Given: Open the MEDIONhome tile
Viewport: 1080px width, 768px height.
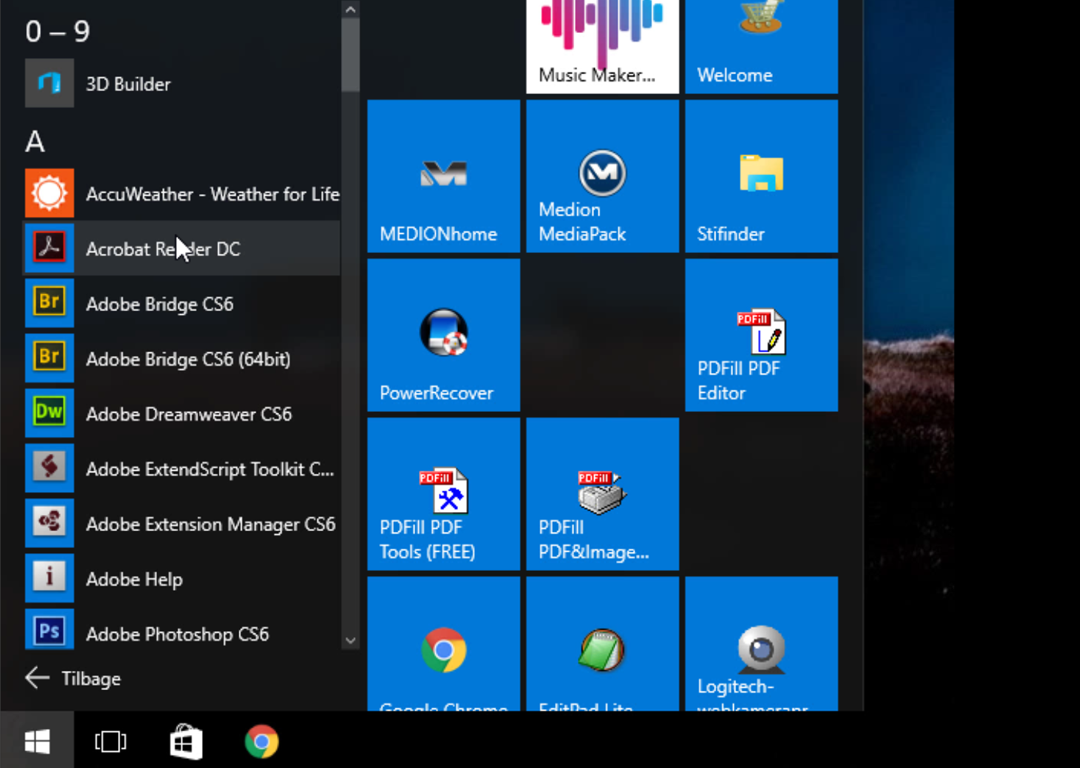Looking at the screenshot, I should [x=444, y=176].
